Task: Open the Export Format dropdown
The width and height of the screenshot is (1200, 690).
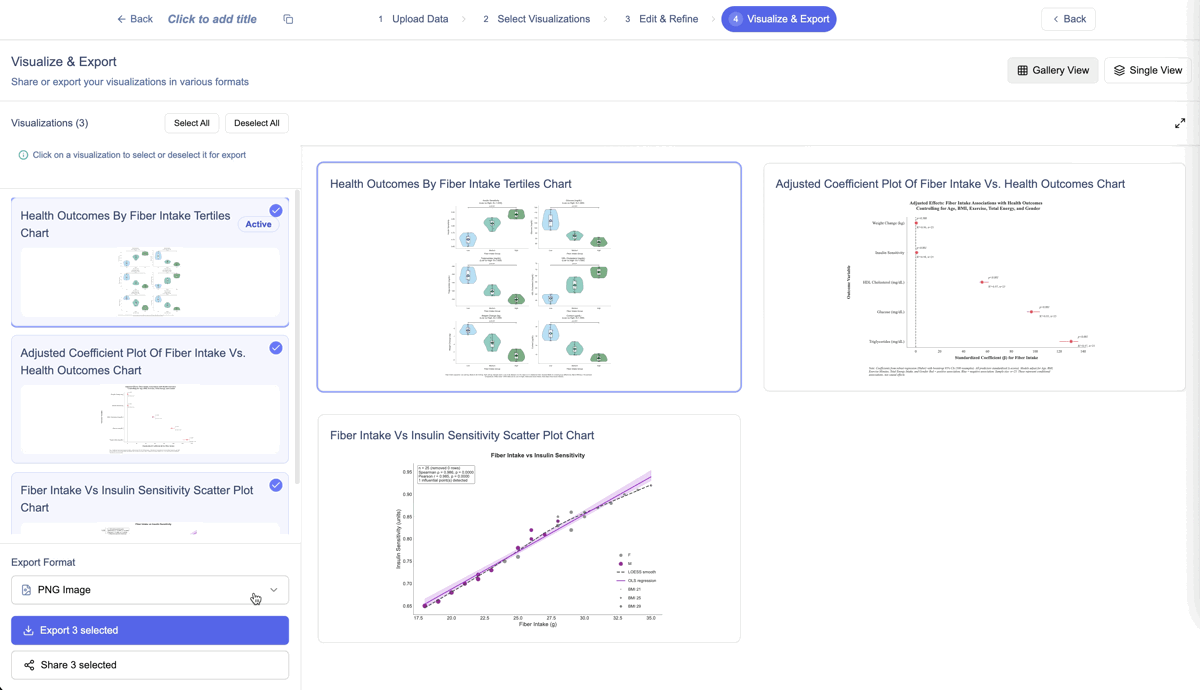Action: tap(149, 589)
